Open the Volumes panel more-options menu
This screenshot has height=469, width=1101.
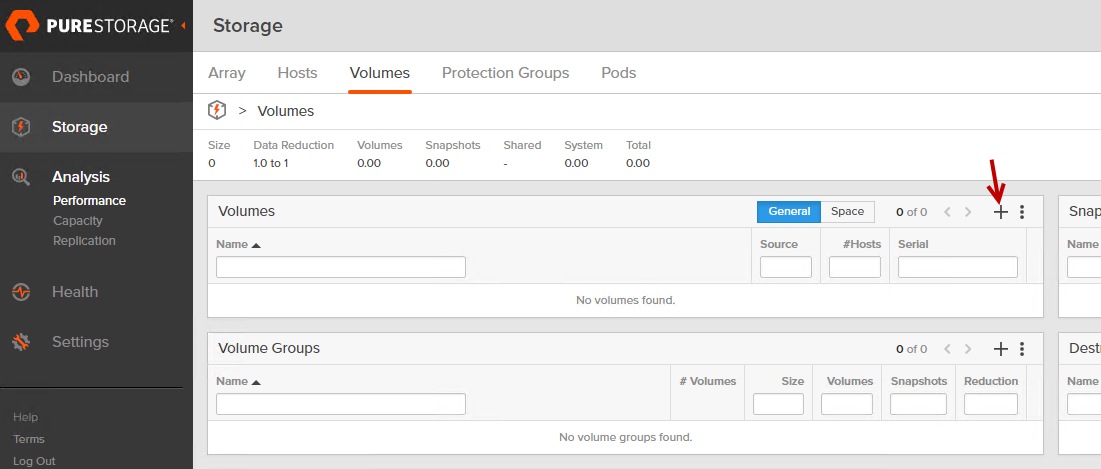[1022, 212]
